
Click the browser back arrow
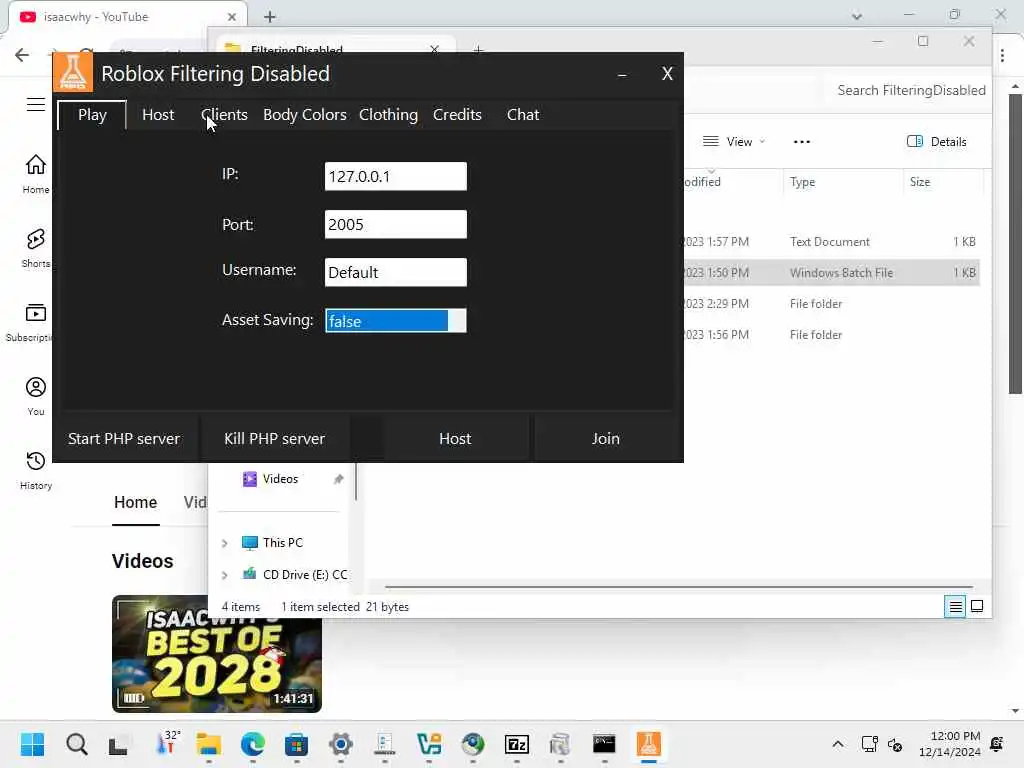click(x=22, y=55)
